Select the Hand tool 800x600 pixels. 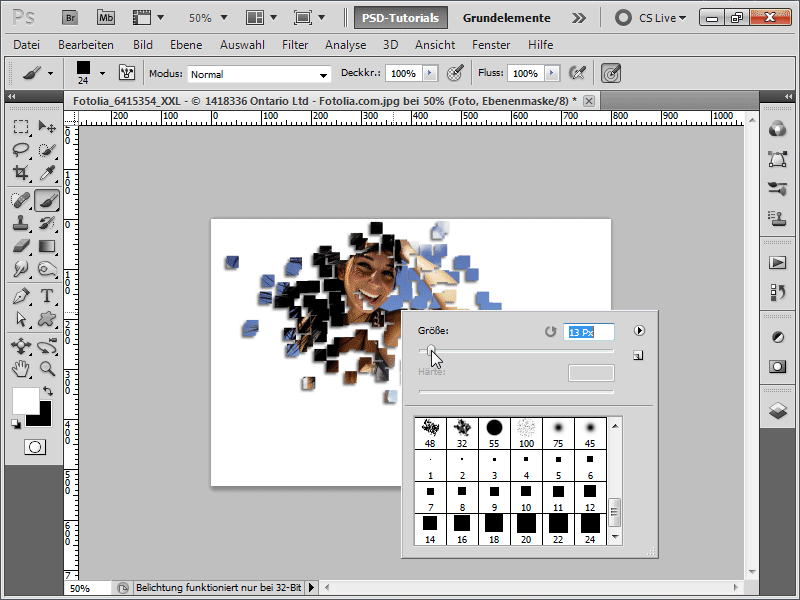pyautogui.click(x=21, y=368)
